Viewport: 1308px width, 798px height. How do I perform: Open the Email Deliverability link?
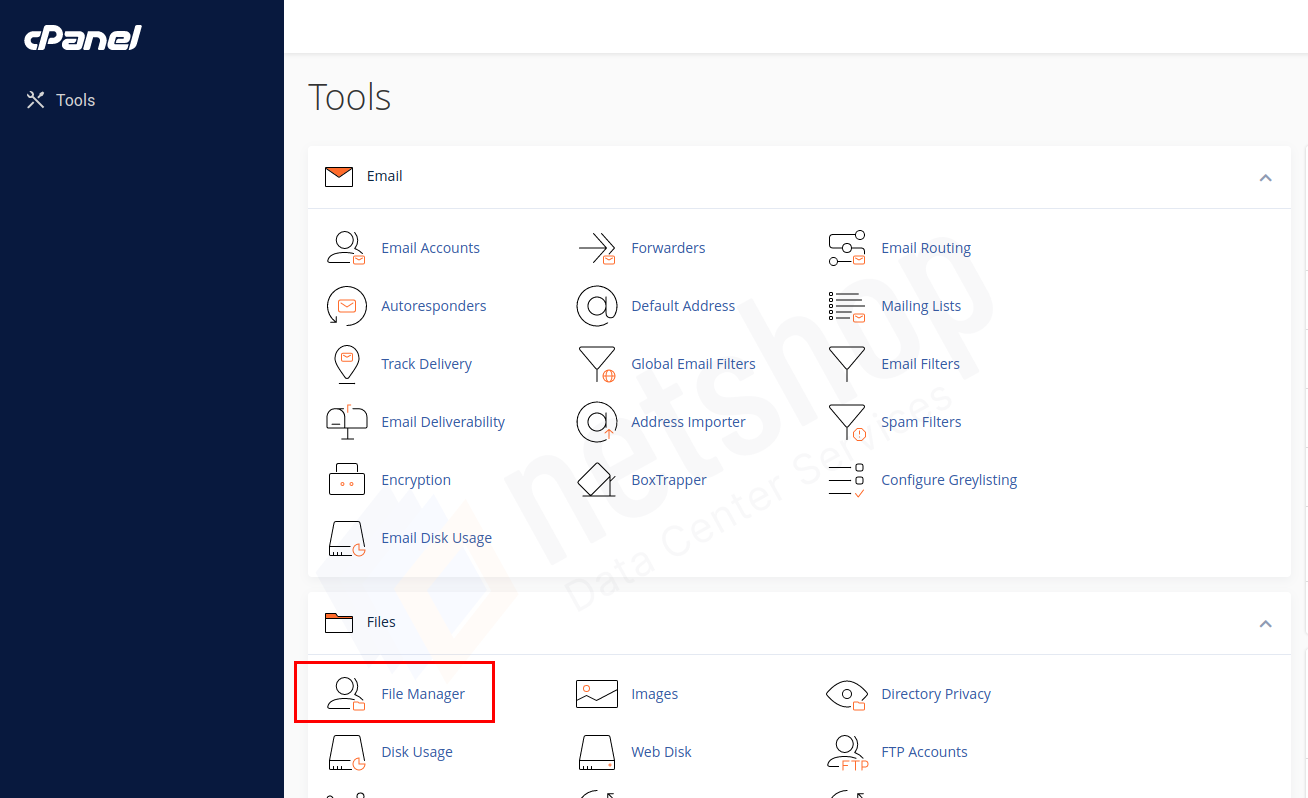click(443, 422)
